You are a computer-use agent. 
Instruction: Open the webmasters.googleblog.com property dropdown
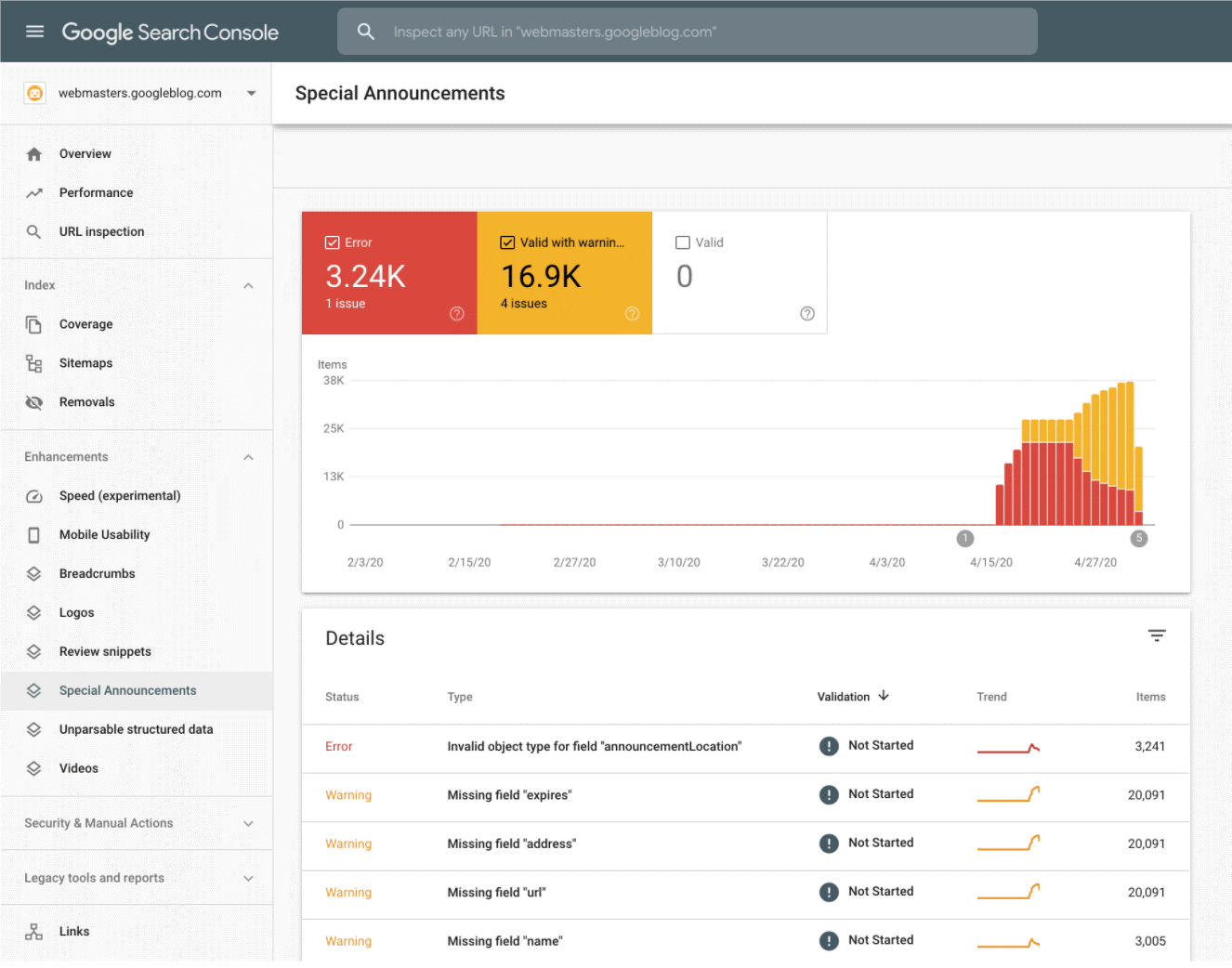pos(251,93)
